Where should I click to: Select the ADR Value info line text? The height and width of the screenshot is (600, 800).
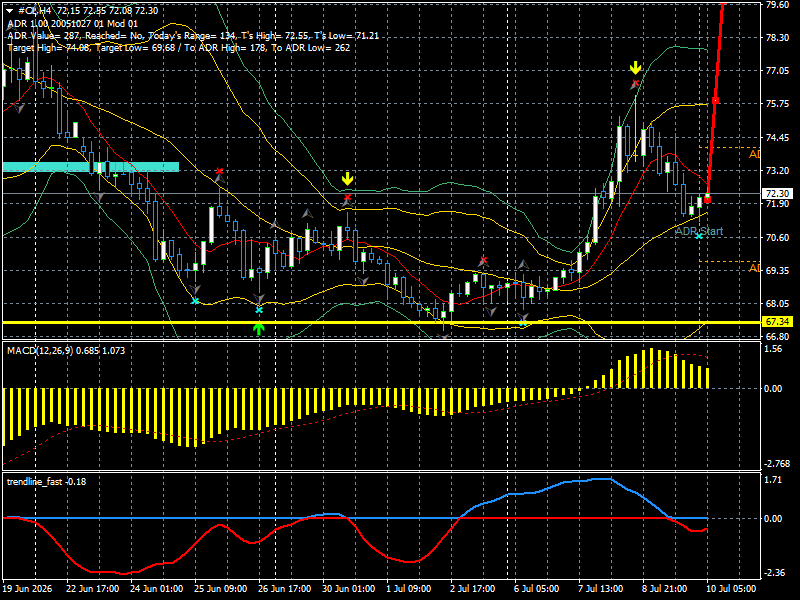tap(193, 36)
